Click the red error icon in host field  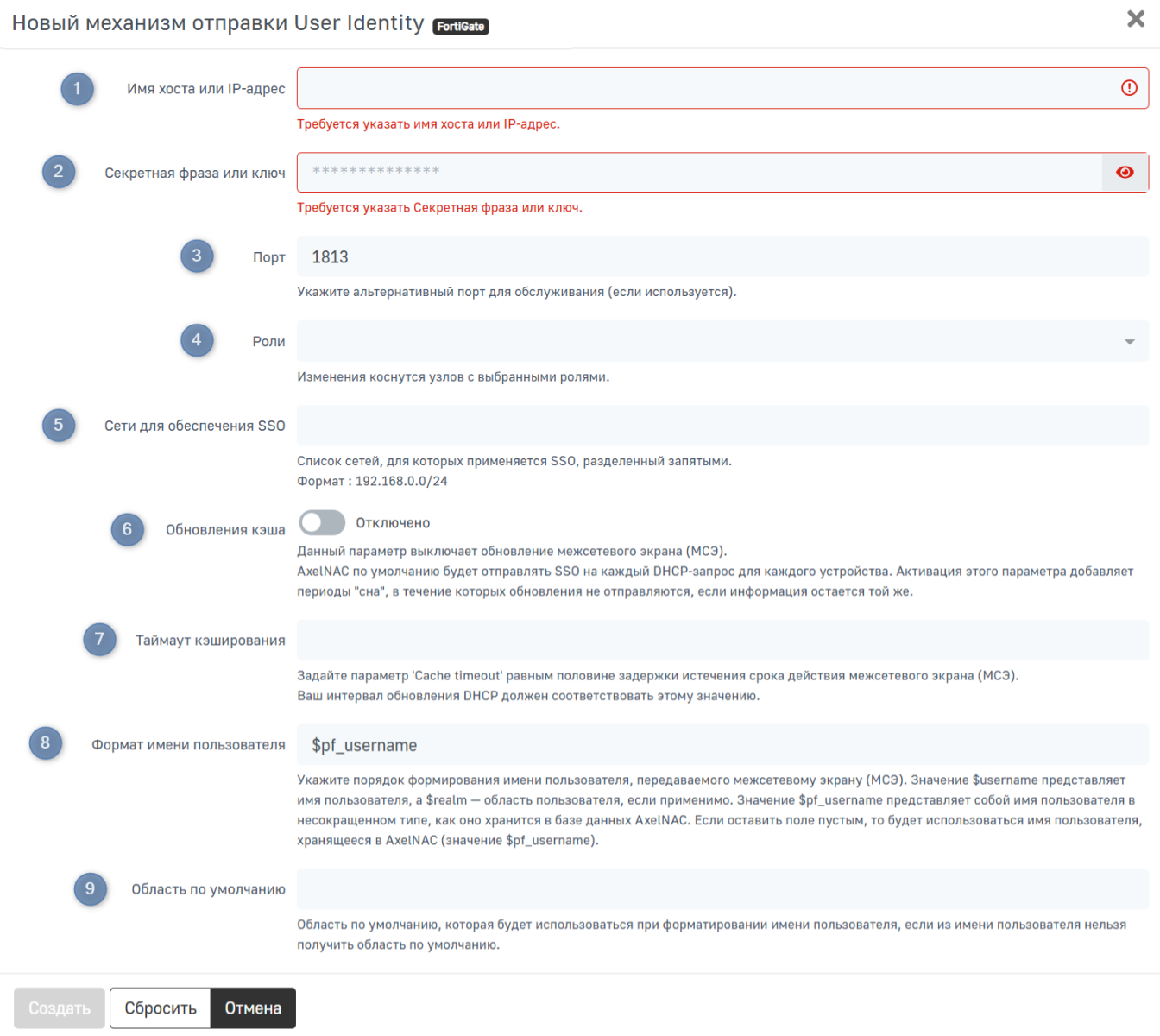[x=1129, y=88]
